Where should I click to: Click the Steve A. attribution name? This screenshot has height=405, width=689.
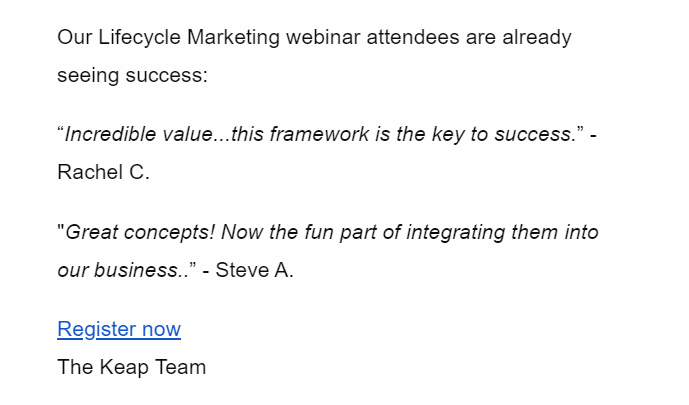254,270
